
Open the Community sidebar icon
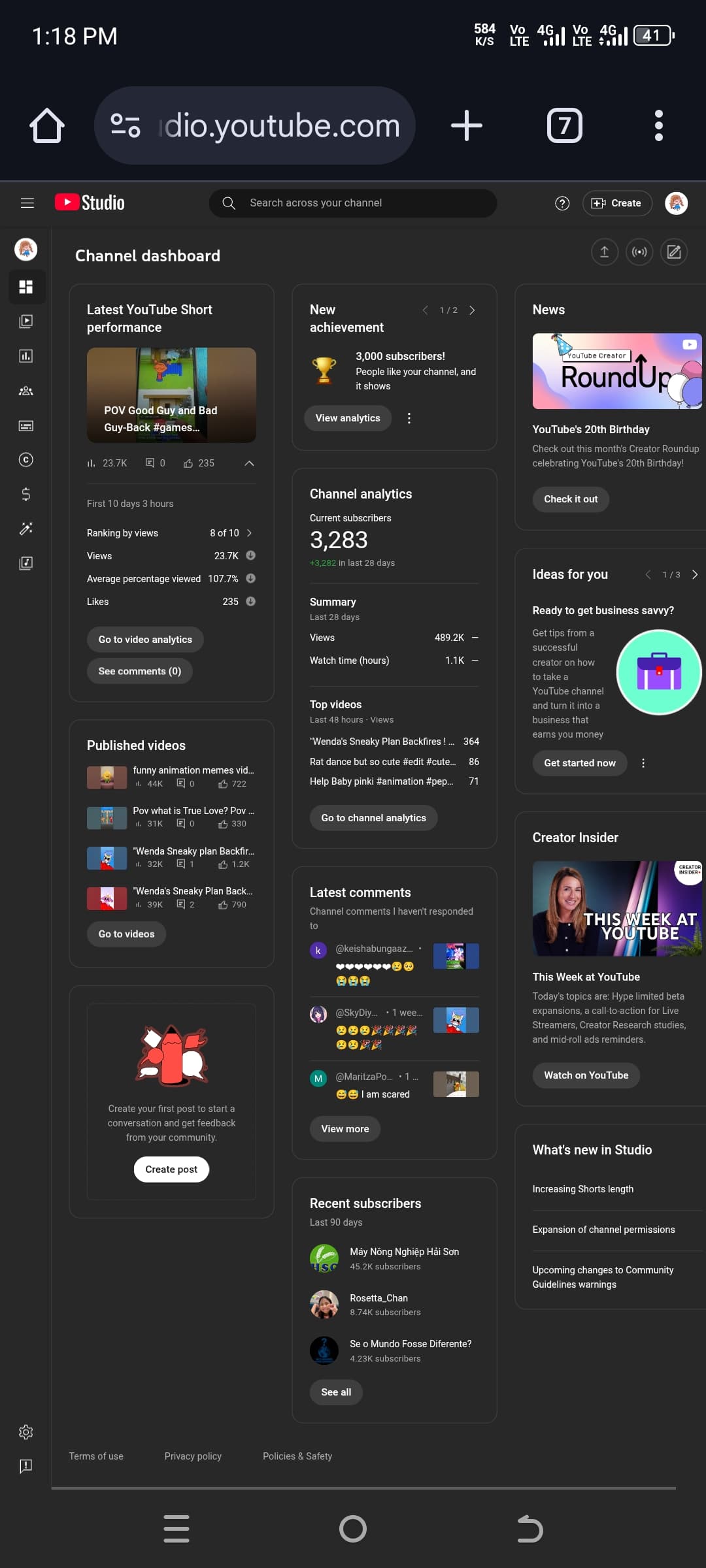point(26,391)
